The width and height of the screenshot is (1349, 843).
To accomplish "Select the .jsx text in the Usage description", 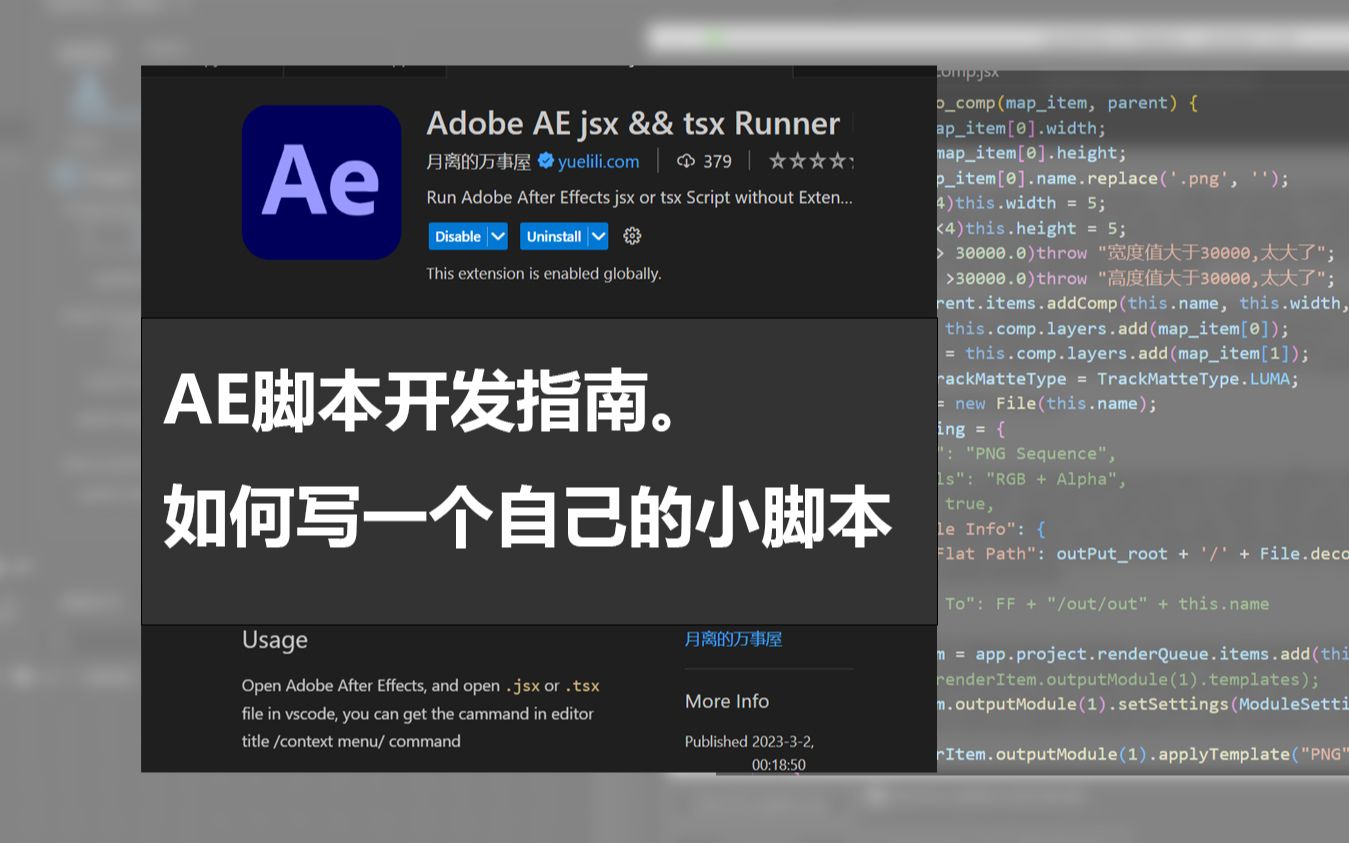I will pos(523,686).
